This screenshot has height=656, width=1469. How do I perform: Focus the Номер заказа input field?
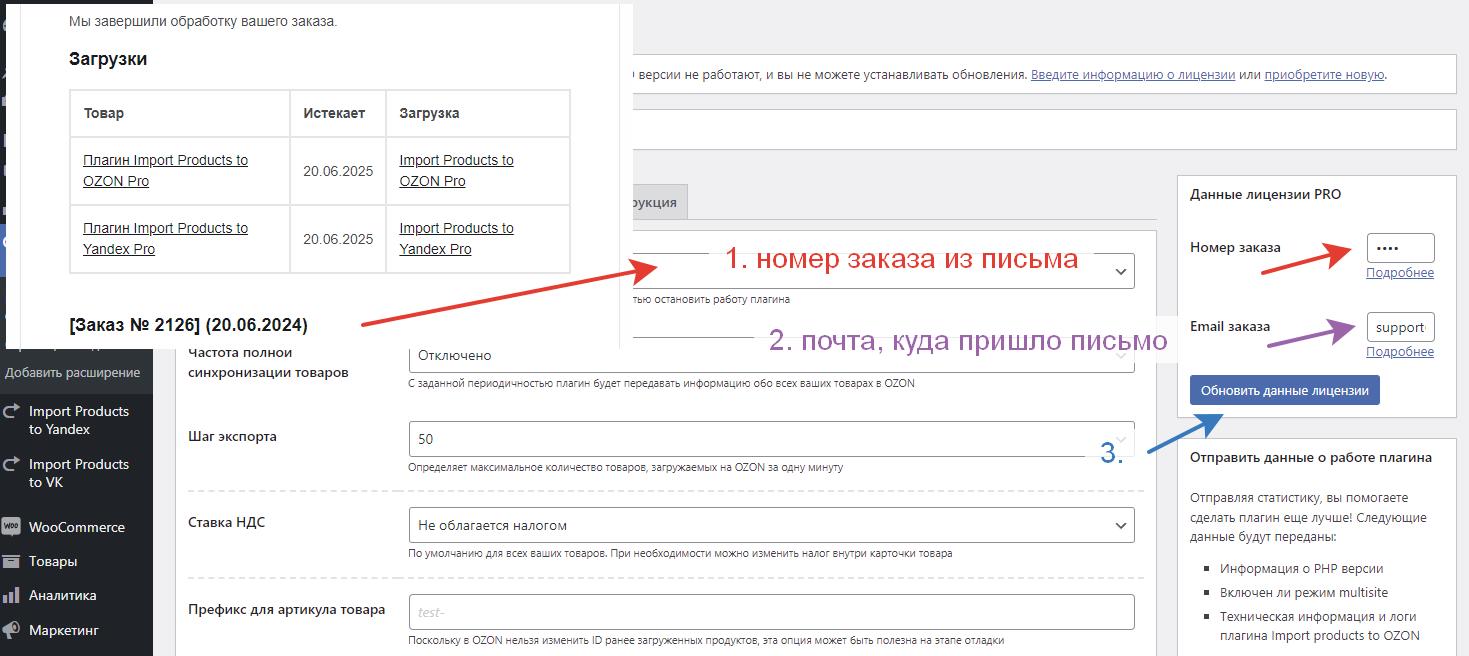[x=1399, y=247]
